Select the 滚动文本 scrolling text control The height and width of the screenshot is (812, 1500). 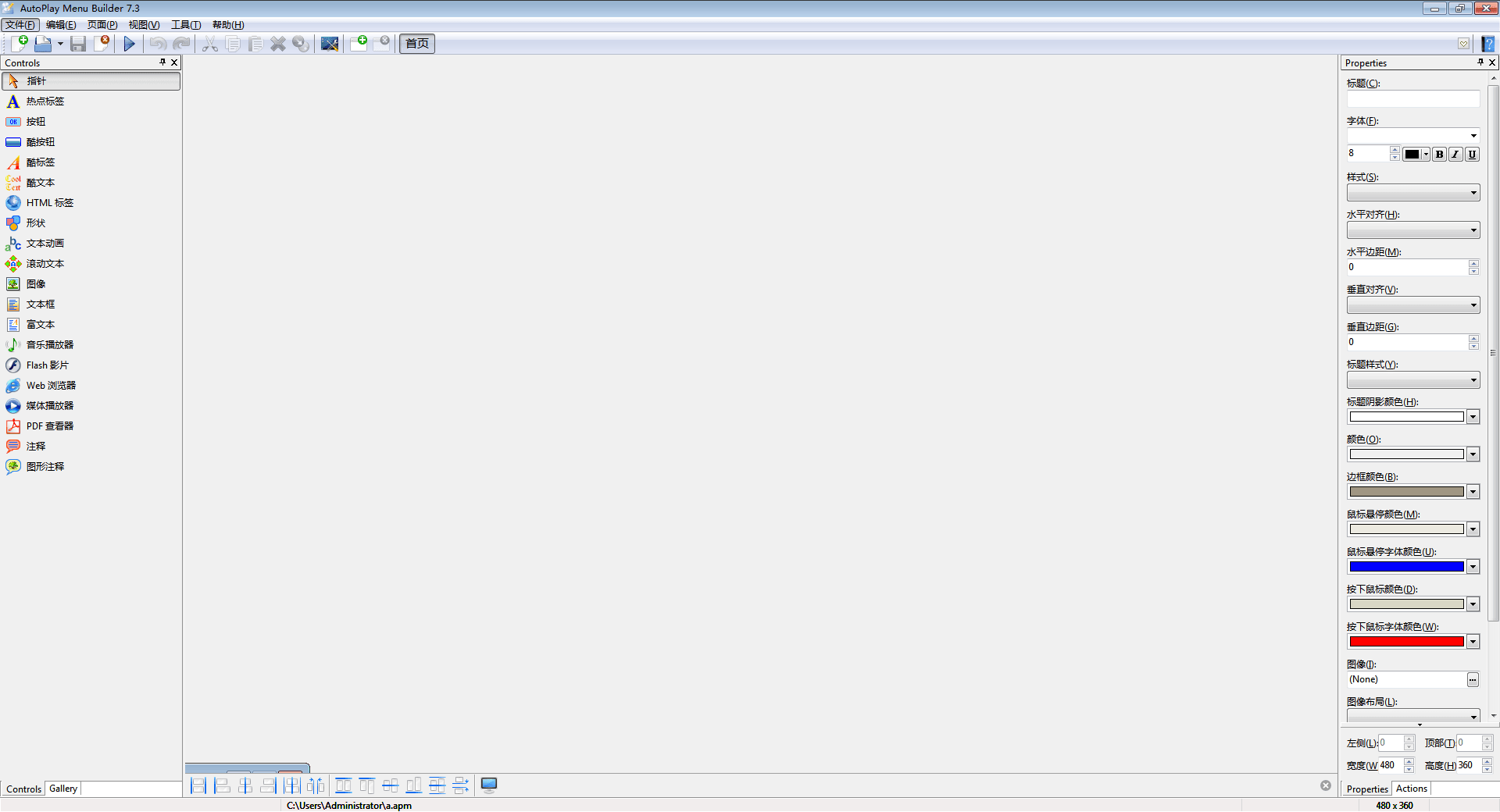point(91,264)
